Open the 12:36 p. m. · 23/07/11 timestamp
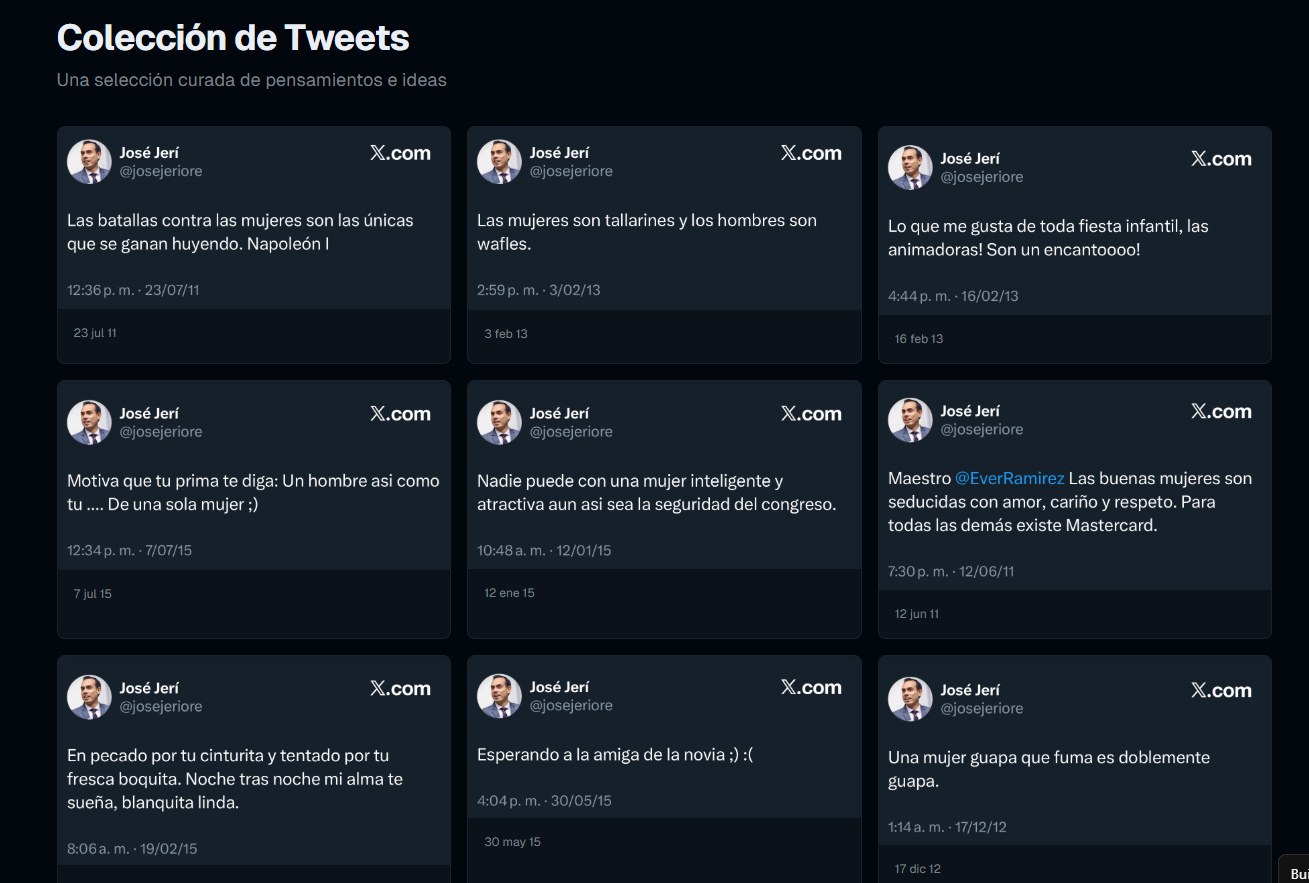The height and width of the screenshot is (883, 1309). point(133,290)
